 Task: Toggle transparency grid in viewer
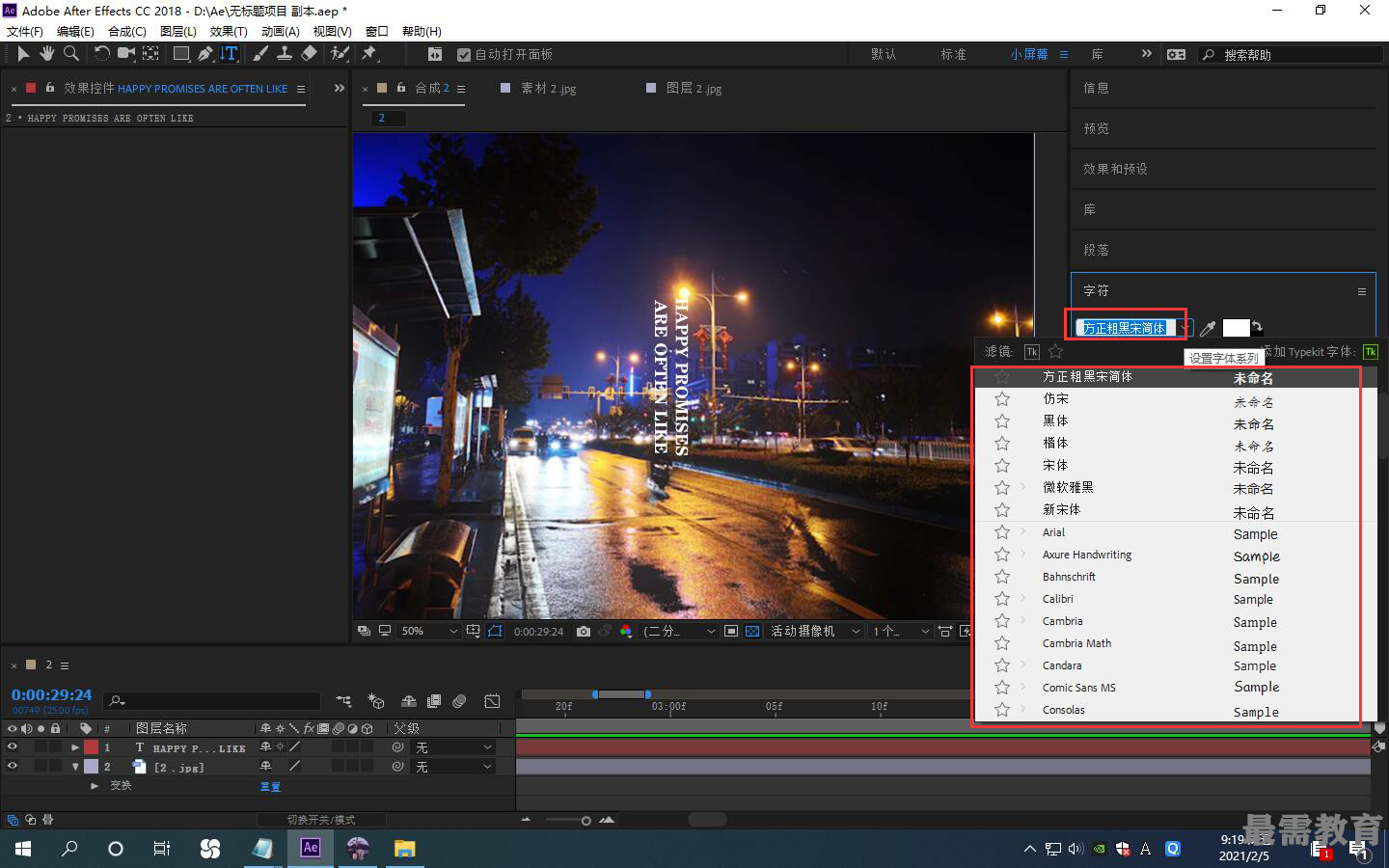click(x=752, y=632)
